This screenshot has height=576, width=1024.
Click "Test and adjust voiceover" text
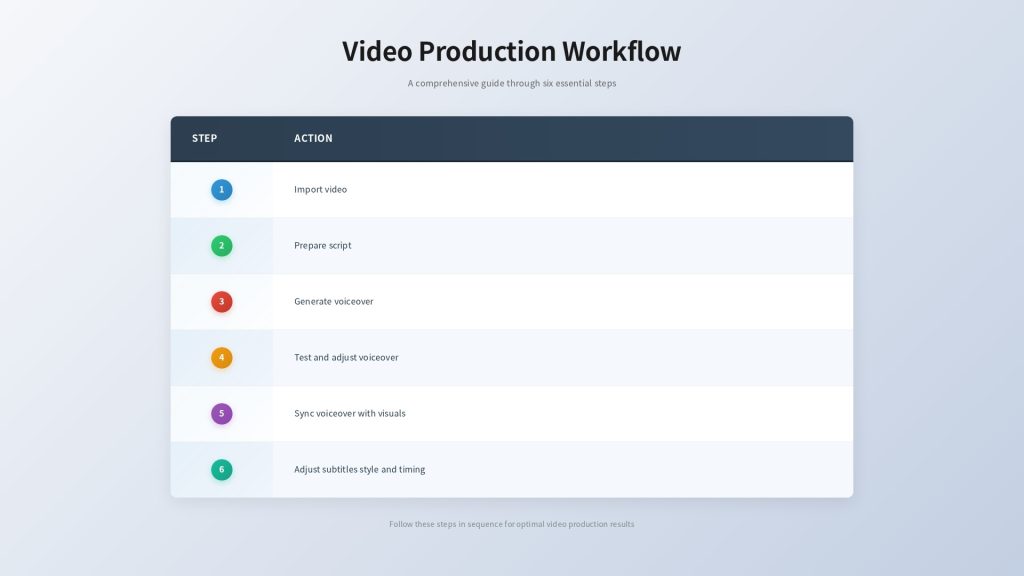[346, 357]
